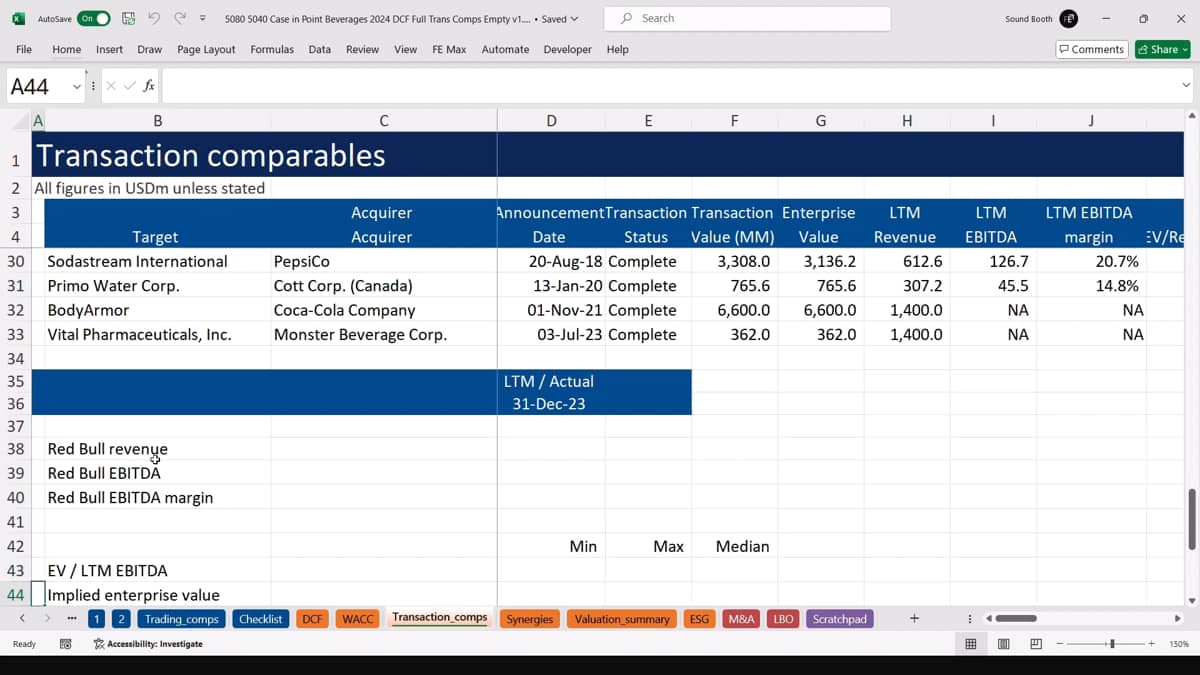
Task: Expand the formula bar chevron
Action: (1186, 86)
